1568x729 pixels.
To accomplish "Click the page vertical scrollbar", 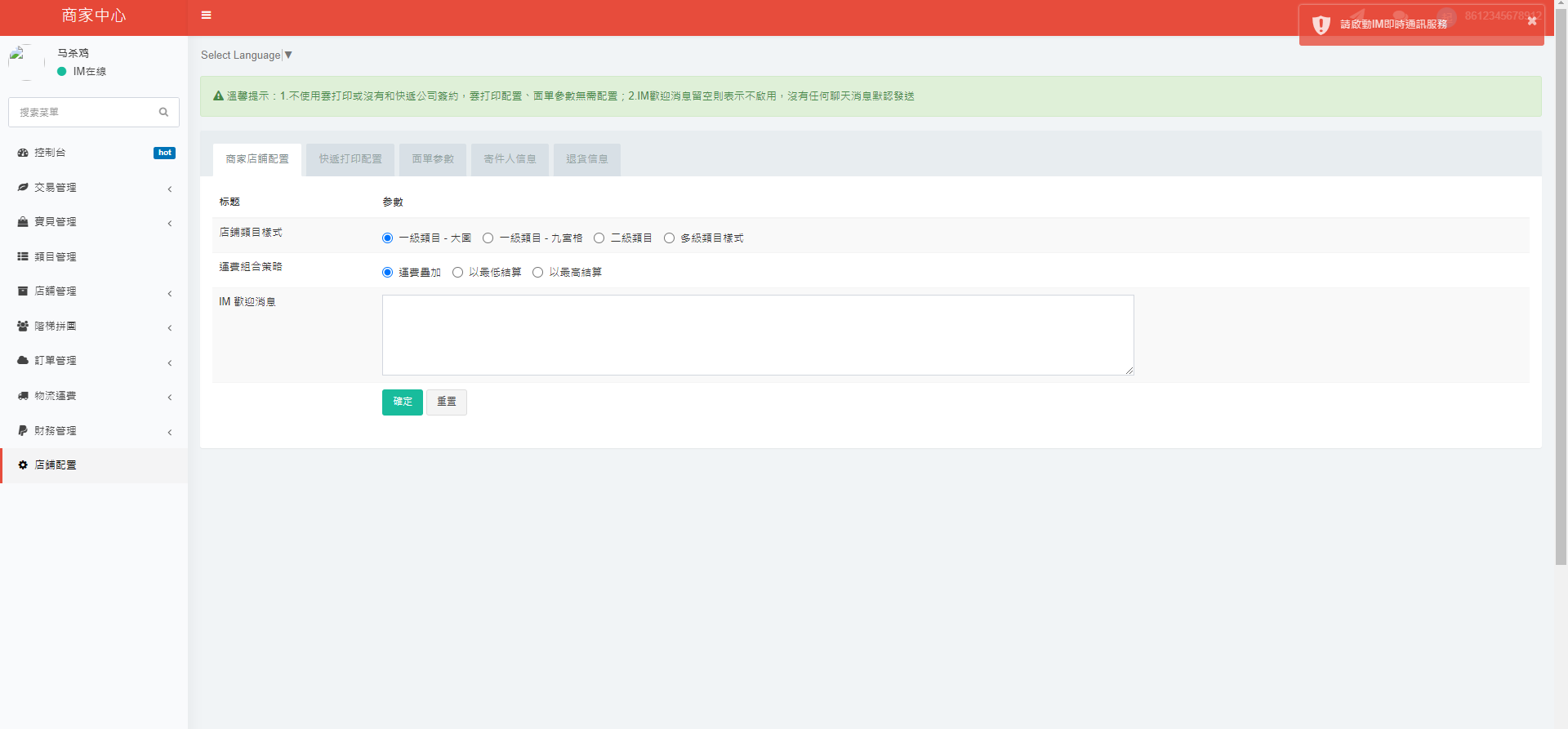I will (x=1561, y=286).
